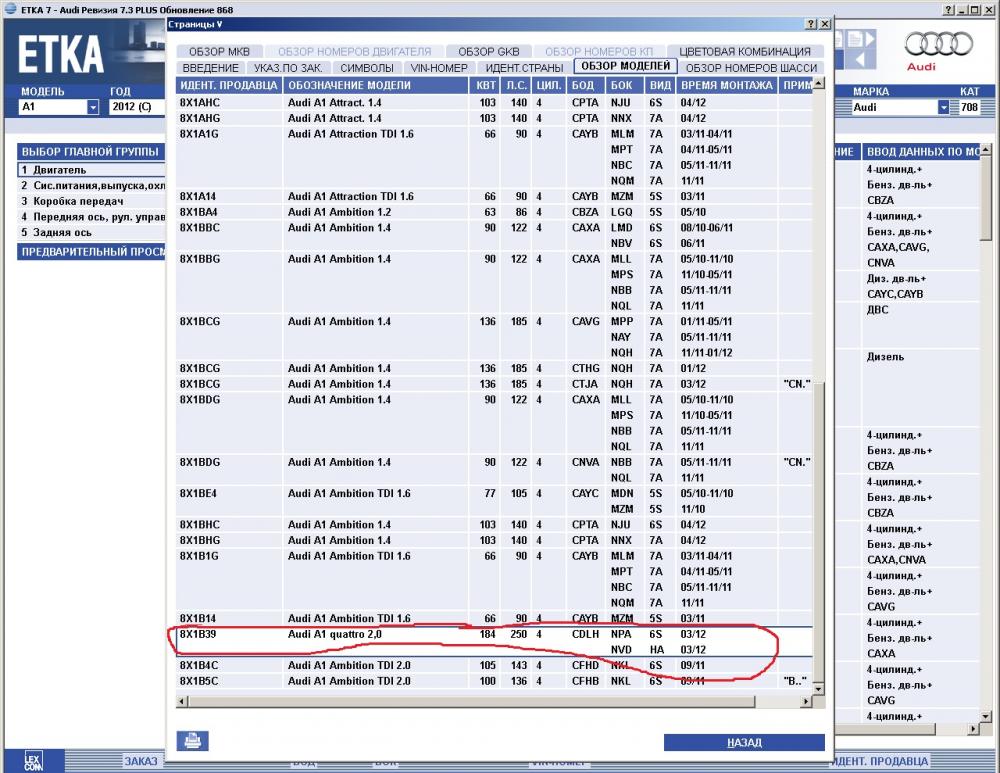The image size is (1000, 773).
Task: Click the ВЫБОР ГЛАВНОЙ ГРУППЫ header
Action: click(91, 152)
